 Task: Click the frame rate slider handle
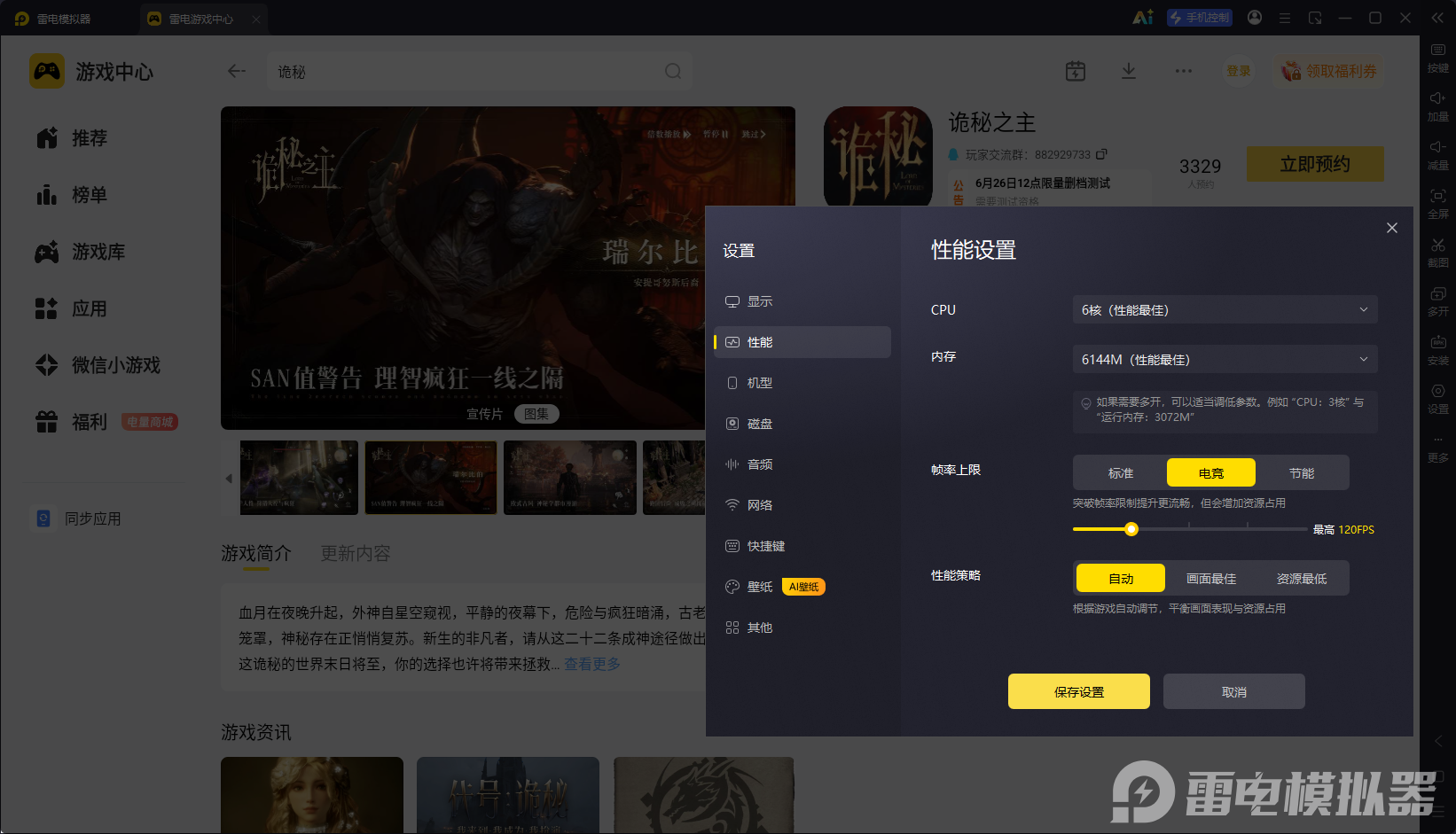[1131, 529]
